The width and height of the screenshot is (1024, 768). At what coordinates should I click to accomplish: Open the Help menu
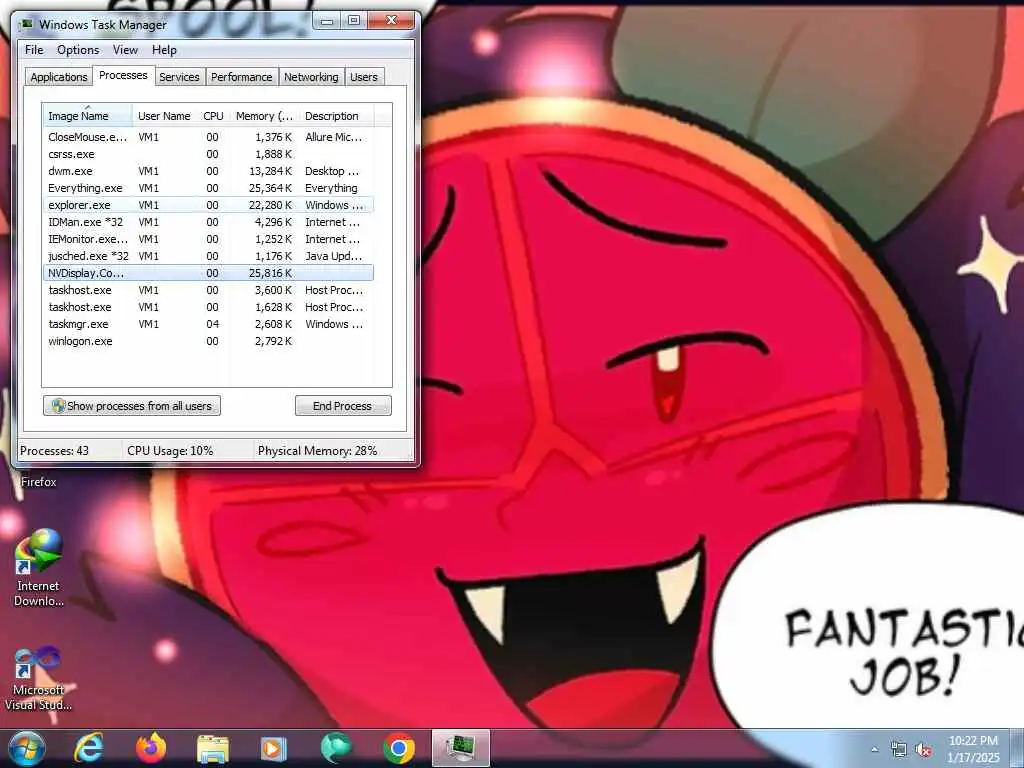click(164, 50)
